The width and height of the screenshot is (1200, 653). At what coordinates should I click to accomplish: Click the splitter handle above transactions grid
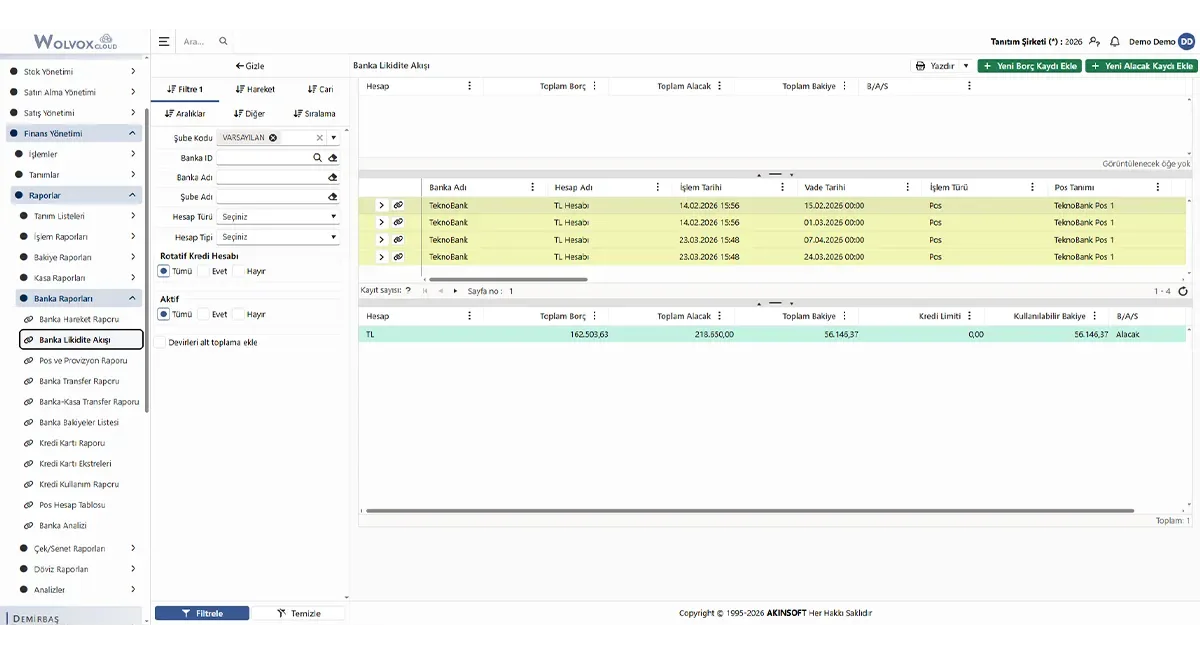(775, 174)
